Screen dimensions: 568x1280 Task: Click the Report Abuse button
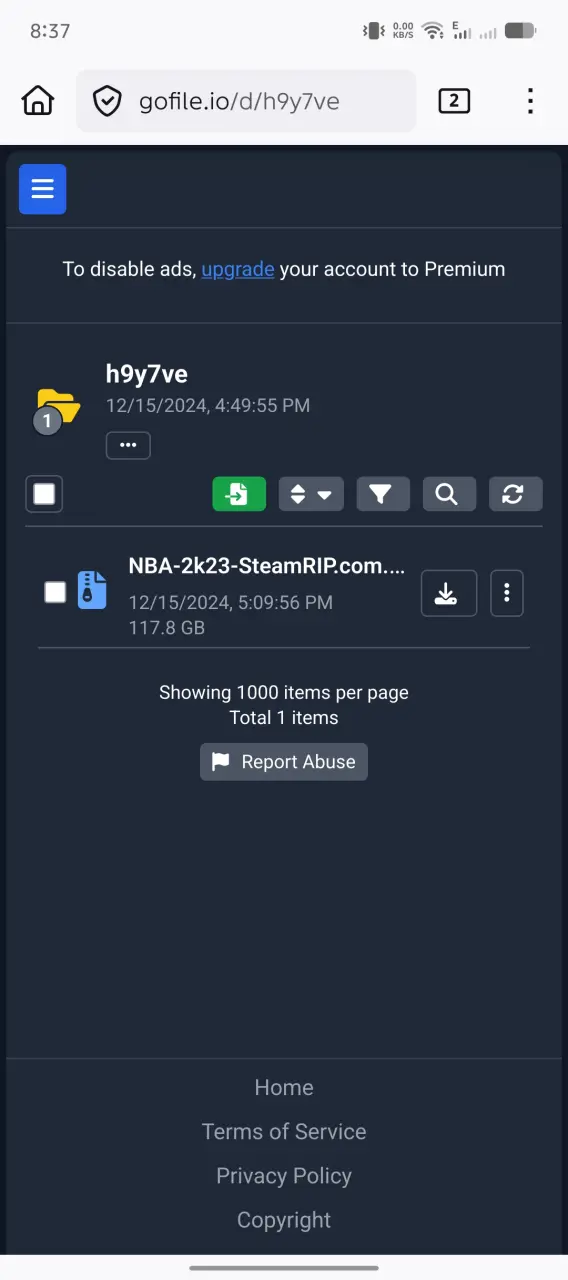click(x=284, y=762)
